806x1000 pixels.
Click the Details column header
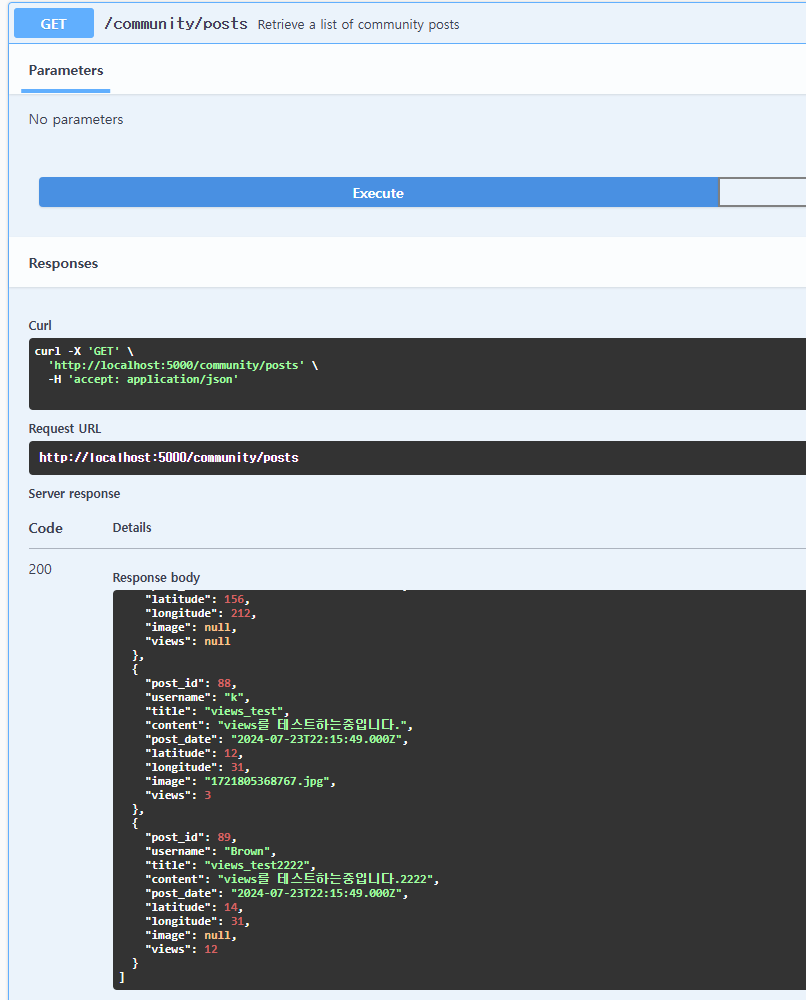pos(132,527)
